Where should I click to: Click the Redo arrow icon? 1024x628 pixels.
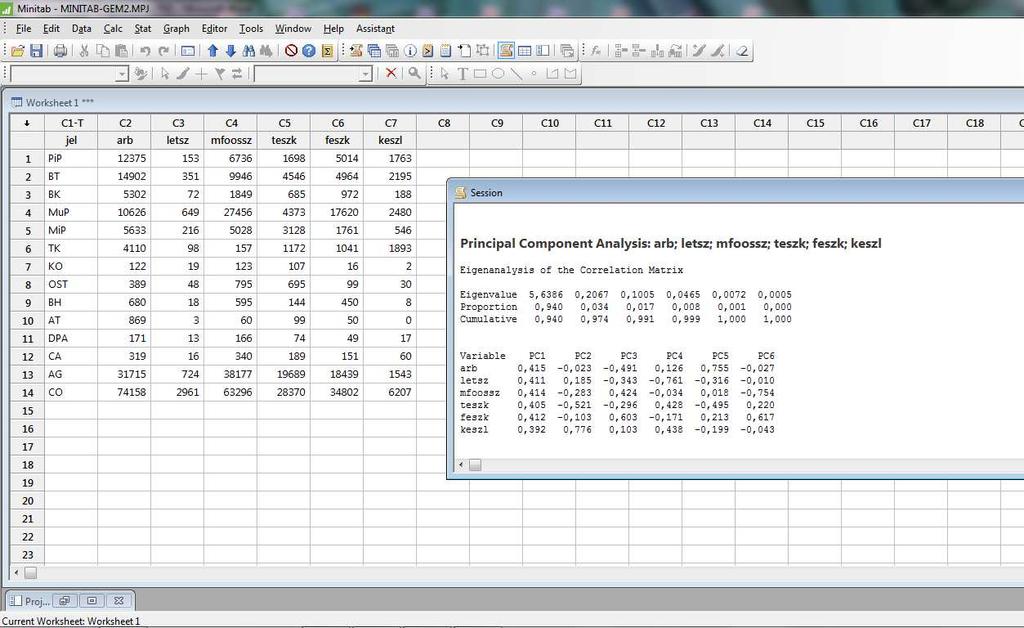click(x=163, y=51)
